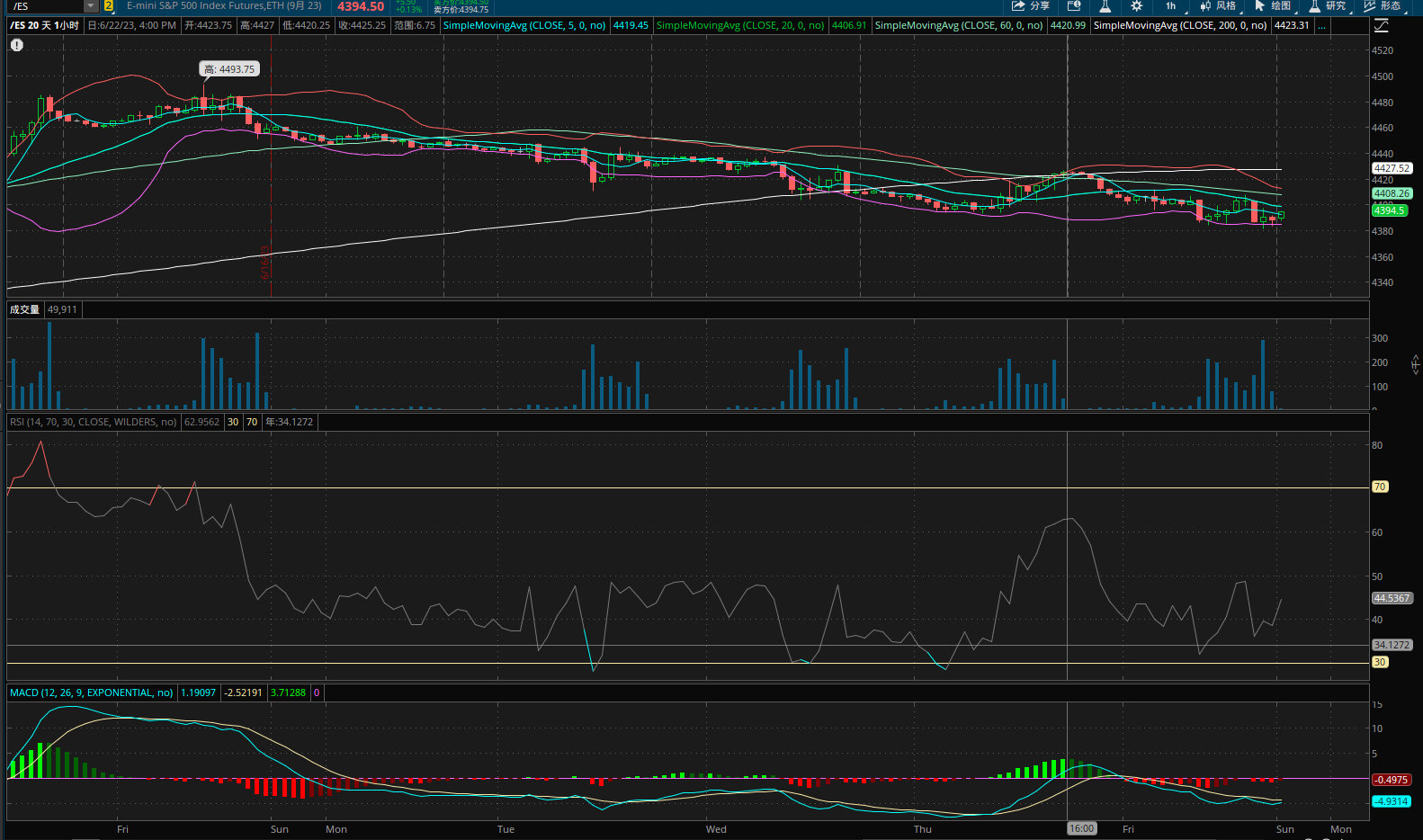Click the RSI 44.5367 value label
This screenshot has height=840, width=1423.
[x=1392, y=598]
